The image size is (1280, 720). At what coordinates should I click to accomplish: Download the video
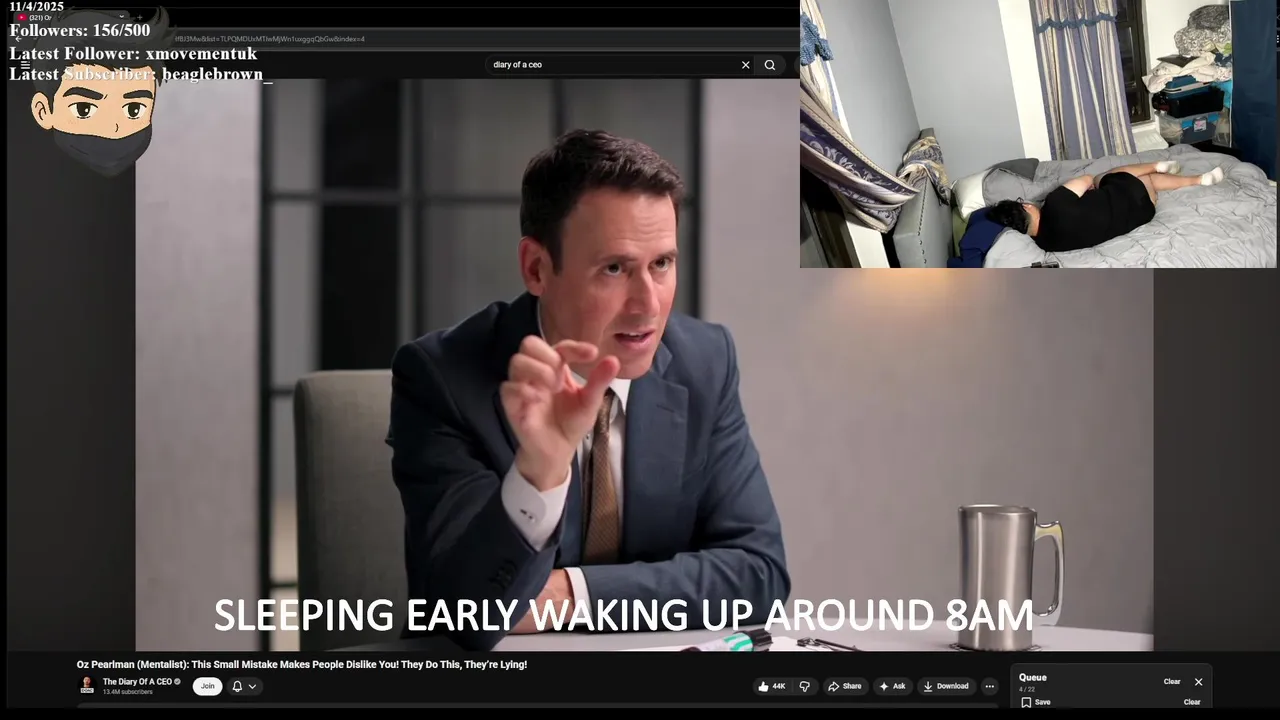point(946,686)
